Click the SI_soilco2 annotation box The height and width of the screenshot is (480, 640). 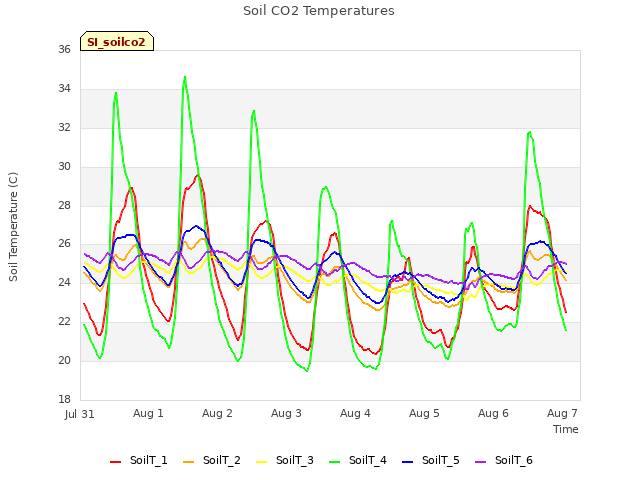(x=117, y=41)
